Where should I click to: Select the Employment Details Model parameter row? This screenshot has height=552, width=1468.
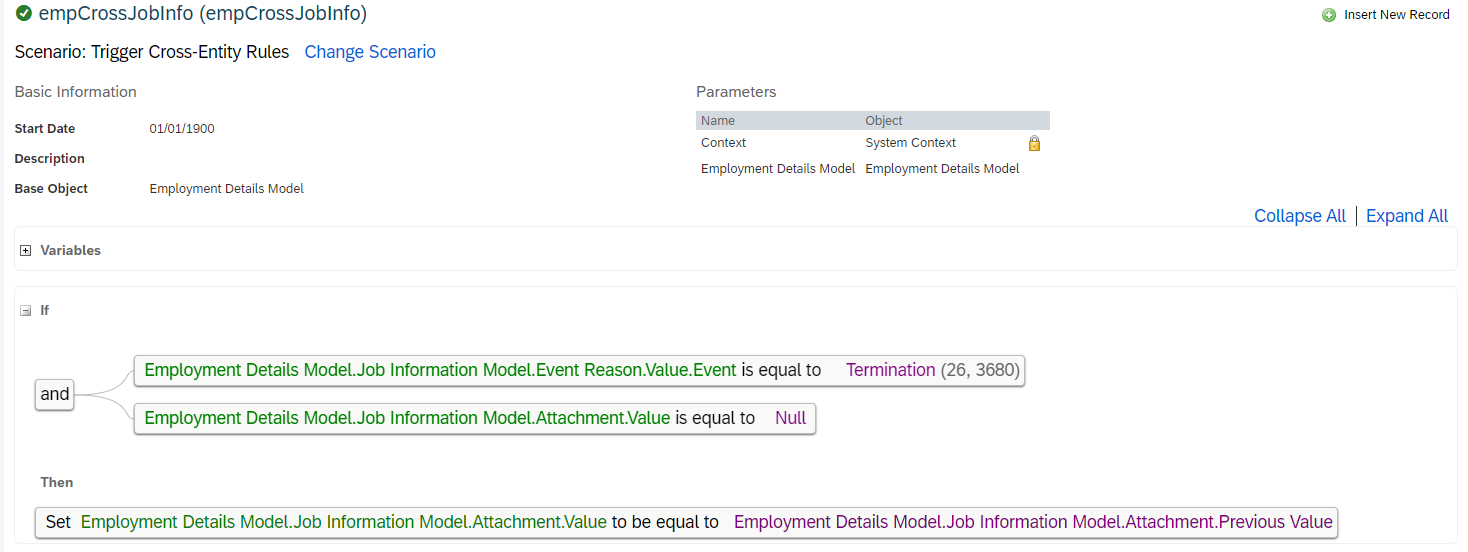pyautogui.click(x=872, y=169)
